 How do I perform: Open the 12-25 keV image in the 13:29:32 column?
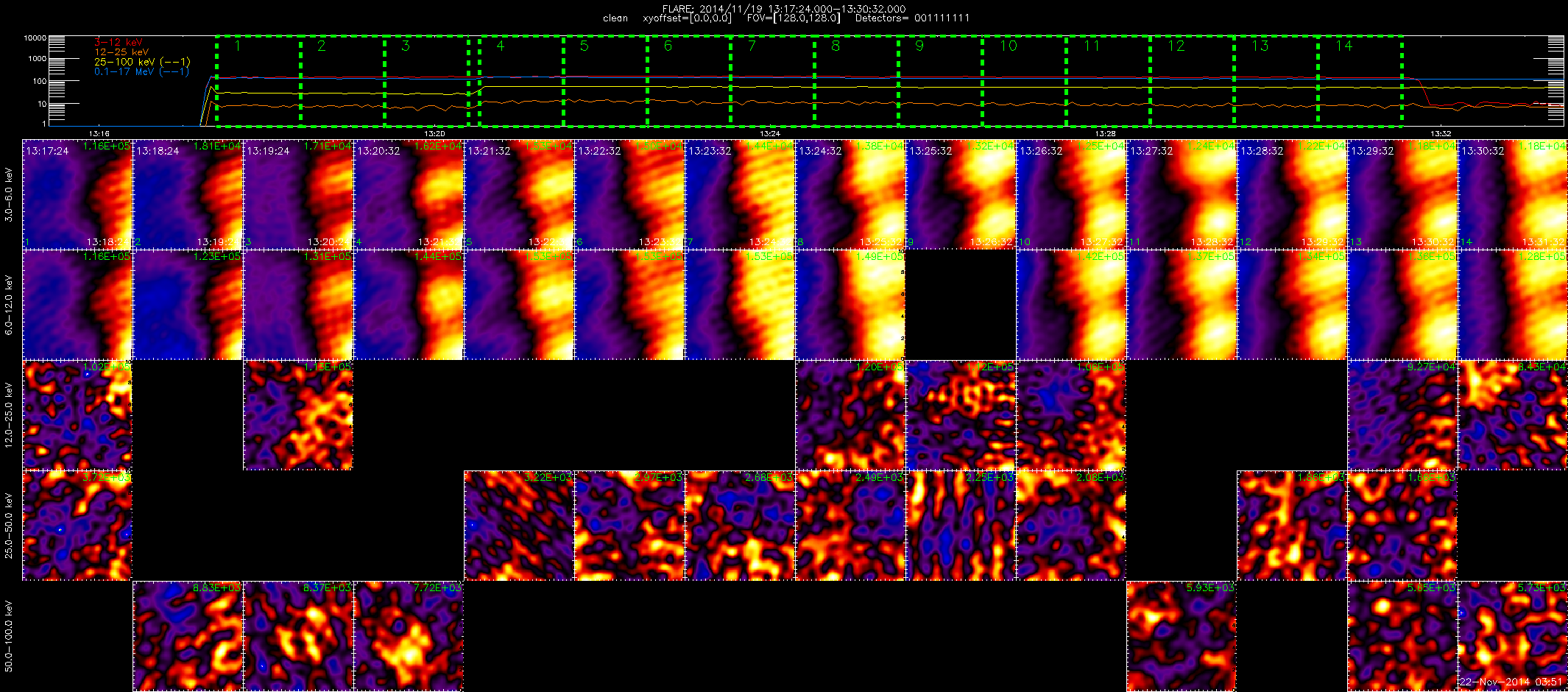click(x=1402, y=415)
